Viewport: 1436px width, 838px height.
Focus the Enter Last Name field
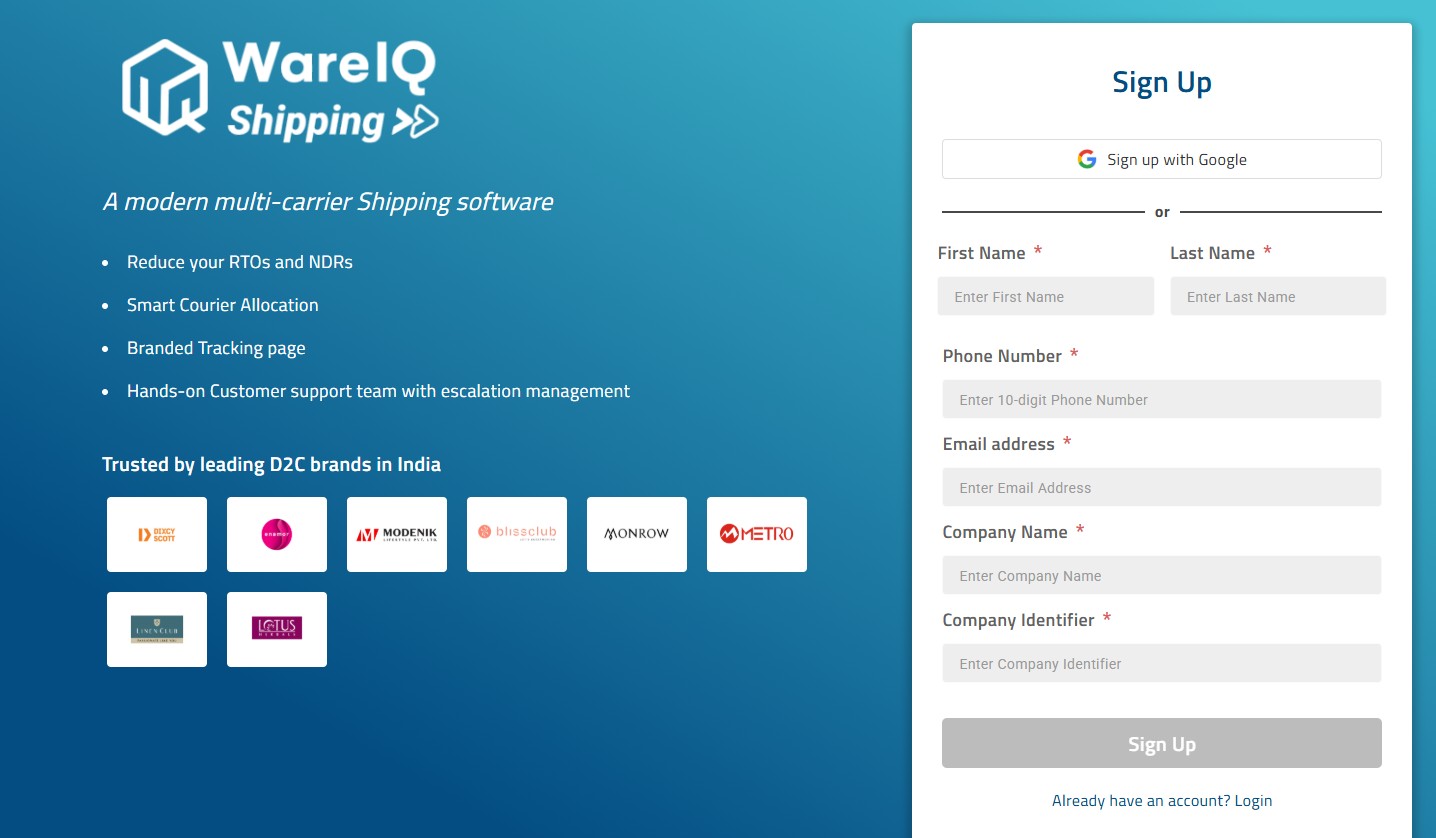click(1278, 296)
